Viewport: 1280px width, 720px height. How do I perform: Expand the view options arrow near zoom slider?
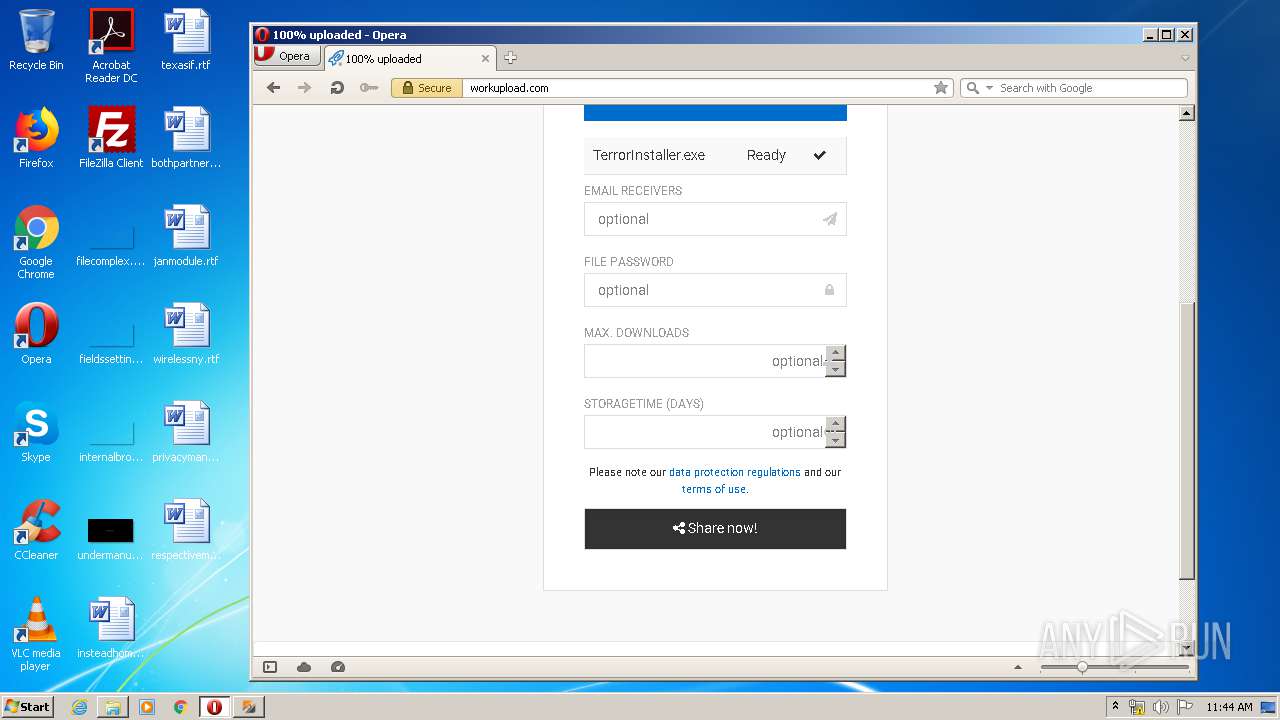1018,667
